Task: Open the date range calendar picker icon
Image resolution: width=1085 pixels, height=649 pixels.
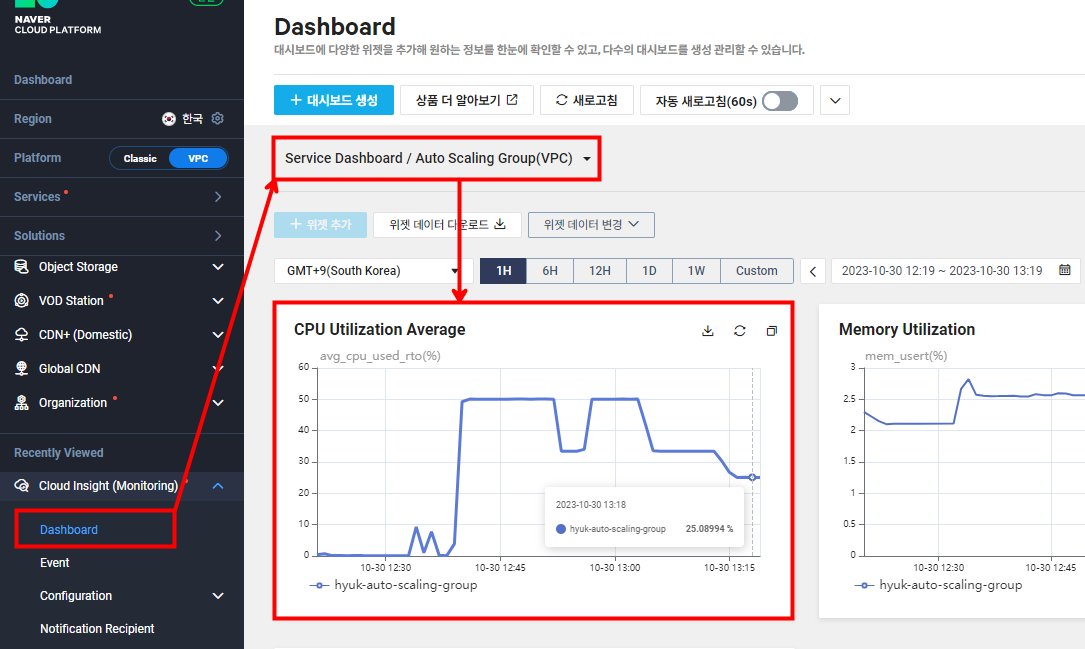Action: 1065,270
